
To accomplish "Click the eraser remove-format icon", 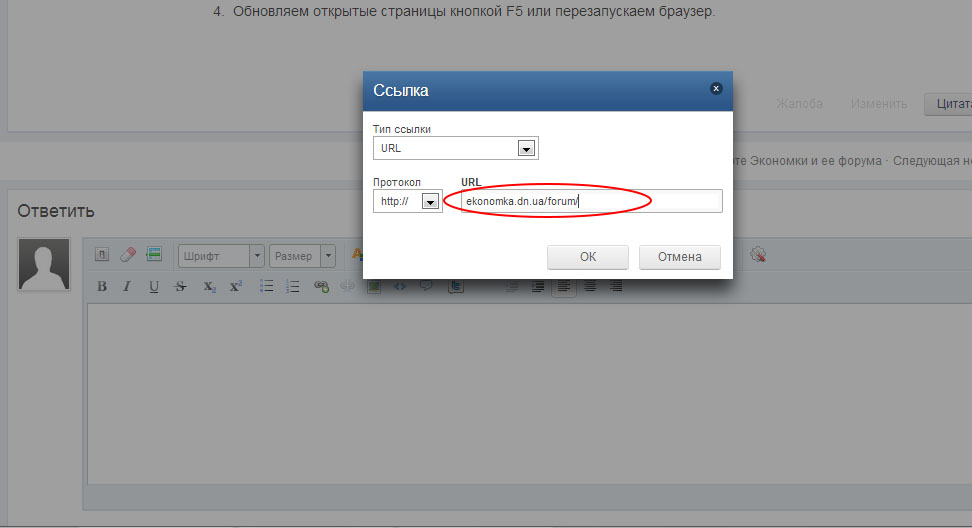I will pyautogui.click(x=128, y=254).
